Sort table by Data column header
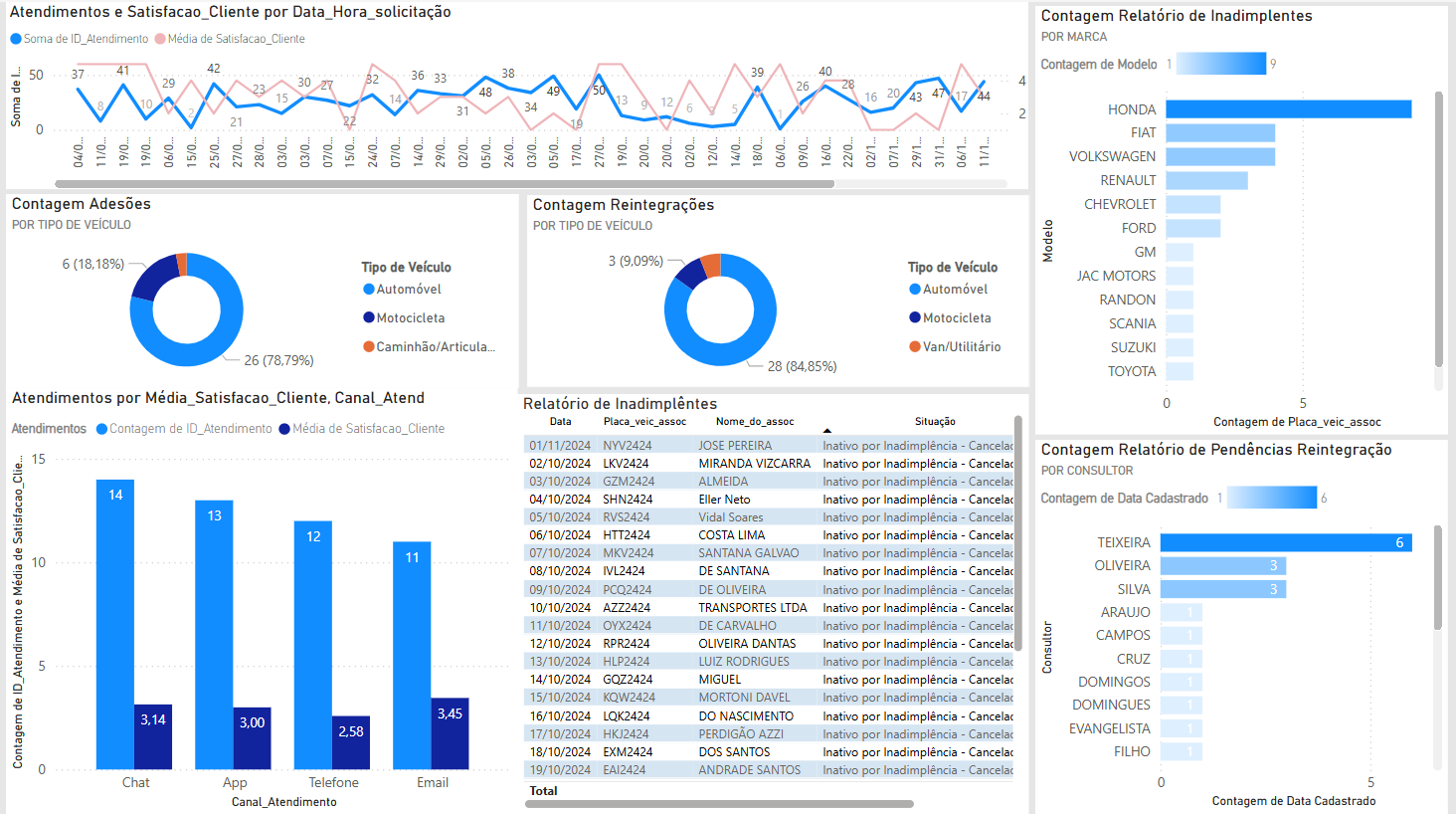The width and height of the screenshot is (1456, 814). click(x=561, y=422)
